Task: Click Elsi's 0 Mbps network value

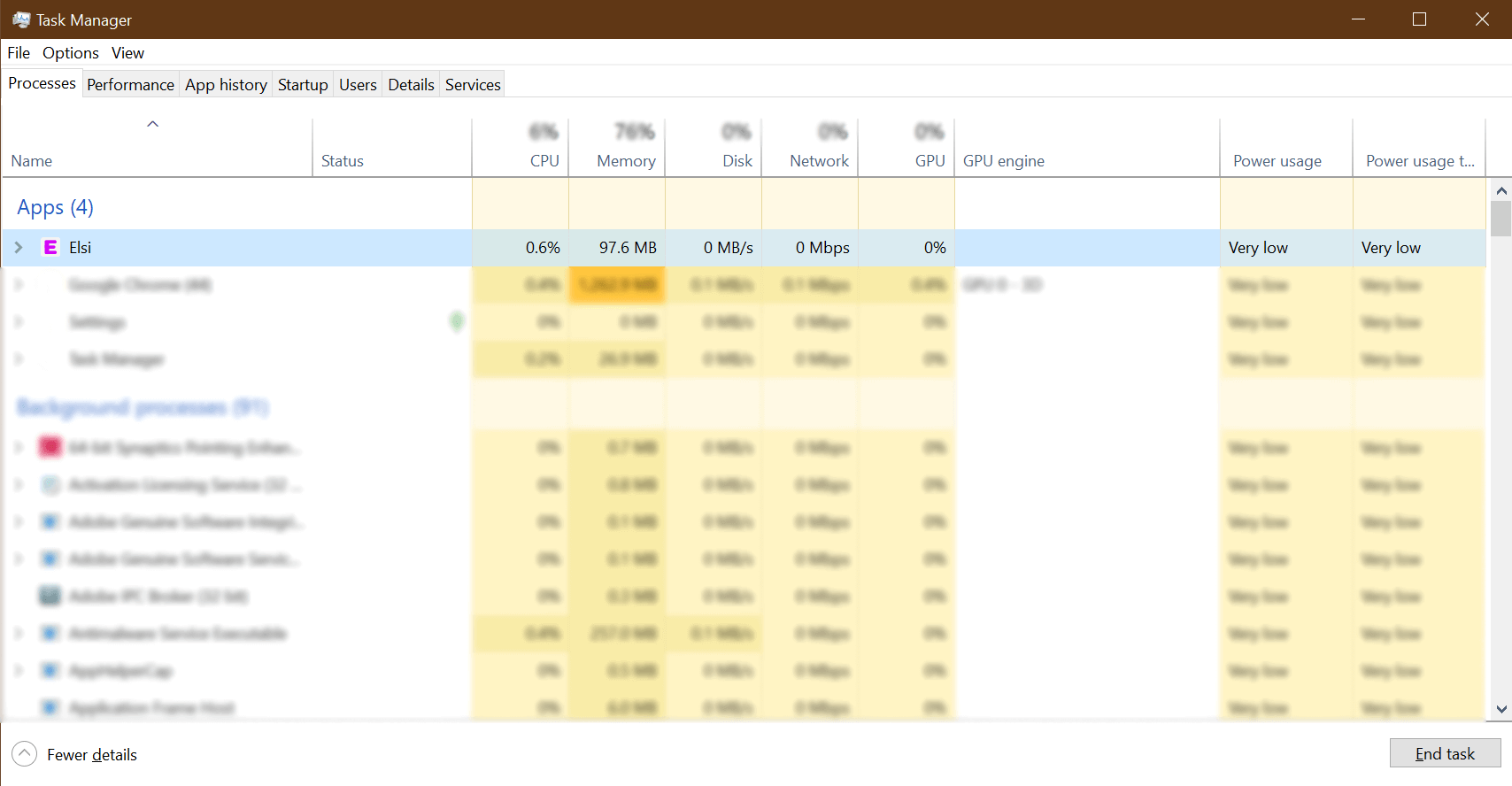Action: click(x=822, y=248)
